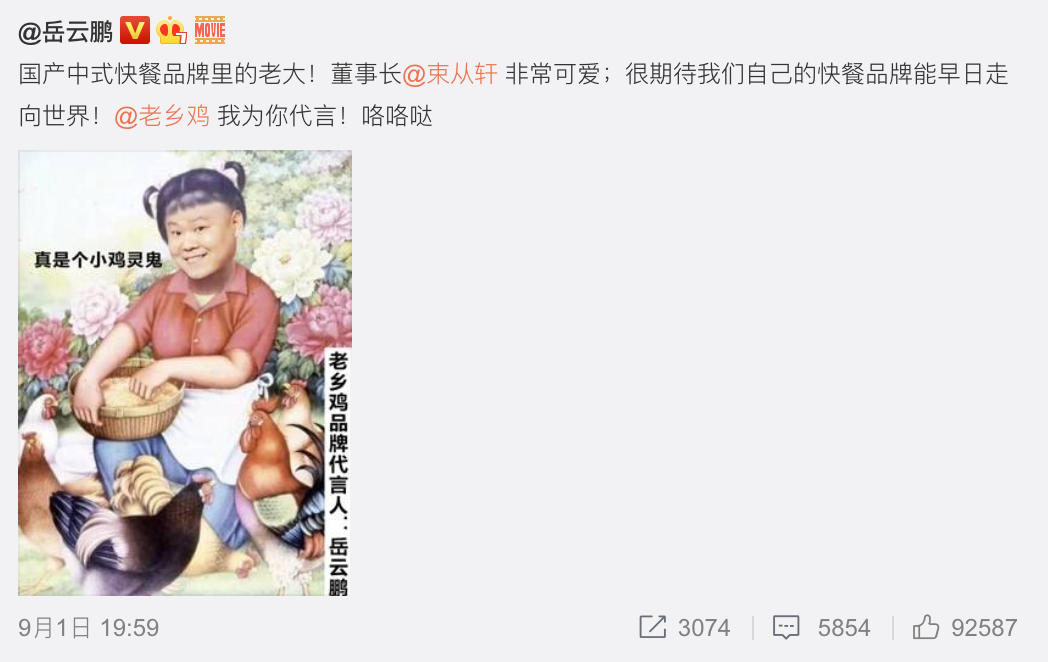
Task: Open the @岳云鹏 profile name
Action: tap(66, 31)
